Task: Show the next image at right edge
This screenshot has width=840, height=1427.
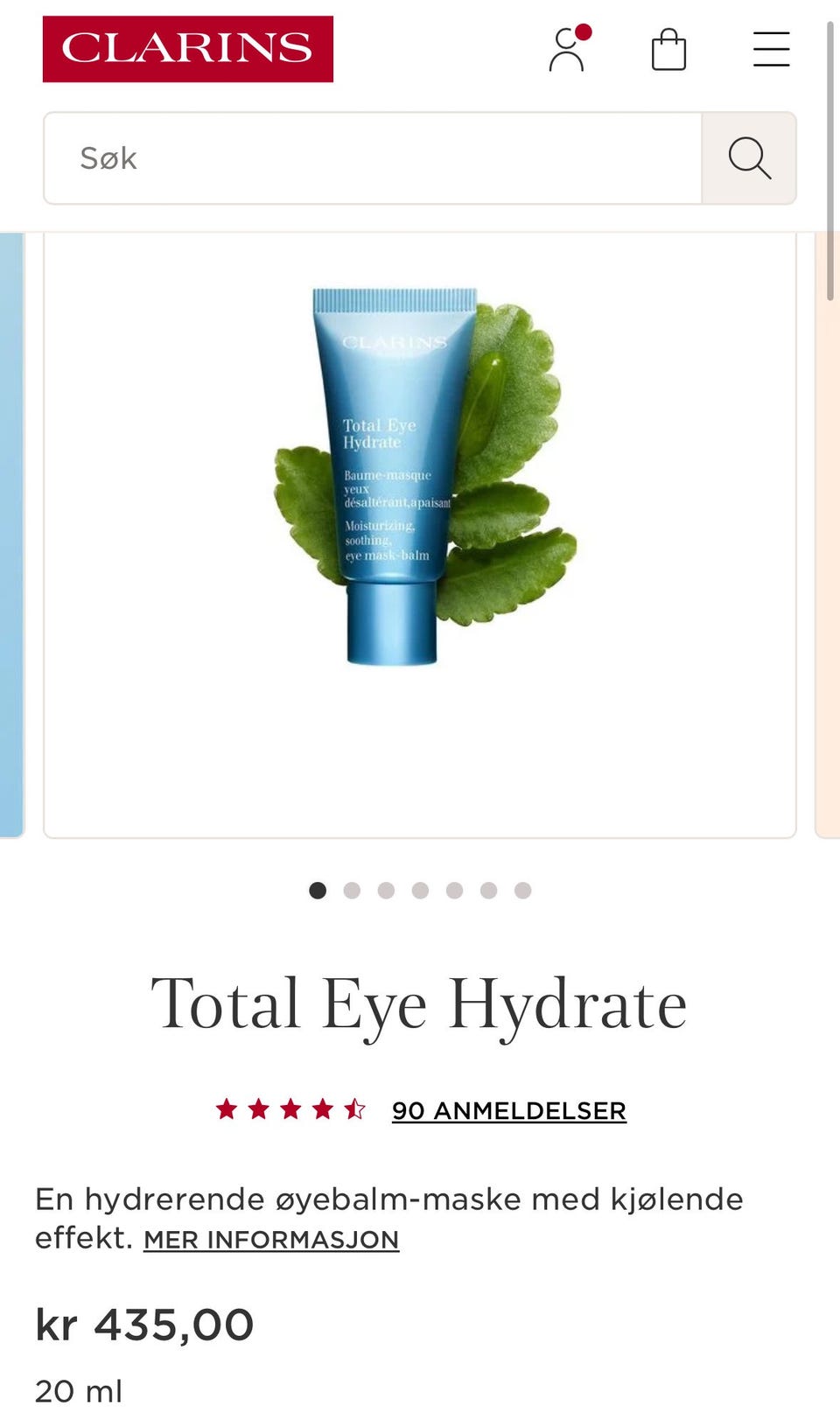Action: tap(828, 535)
